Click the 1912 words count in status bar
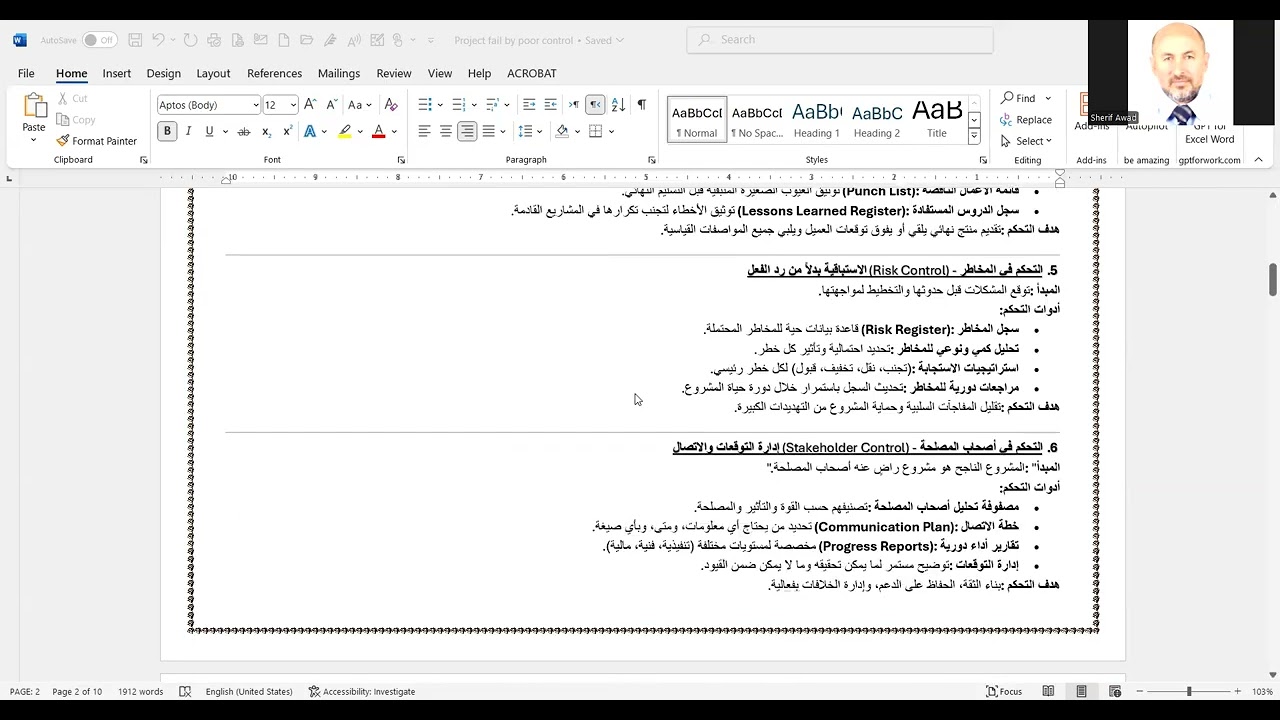Screen dimensions: 1280x720 [x=140, y=692]
